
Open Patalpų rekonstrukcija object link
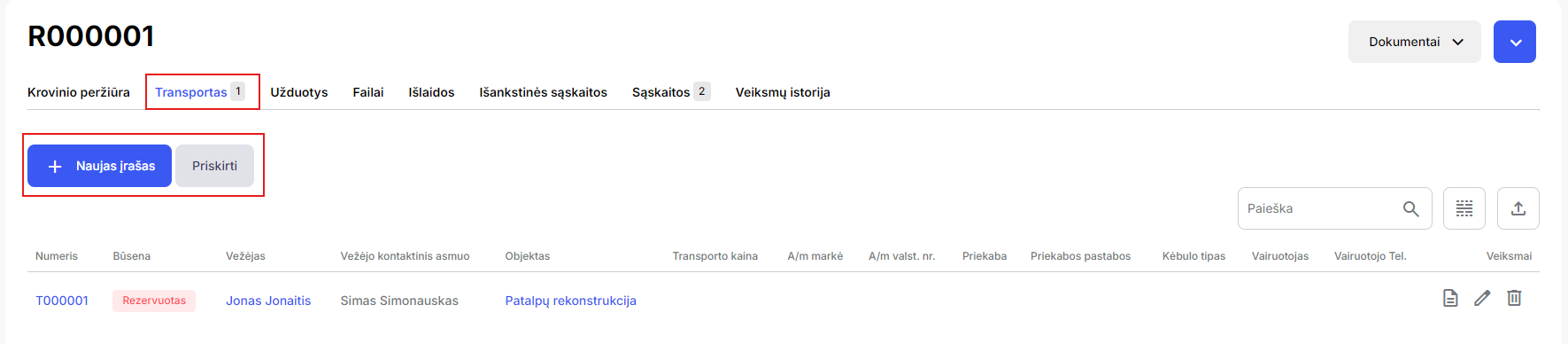coord(571,301)
